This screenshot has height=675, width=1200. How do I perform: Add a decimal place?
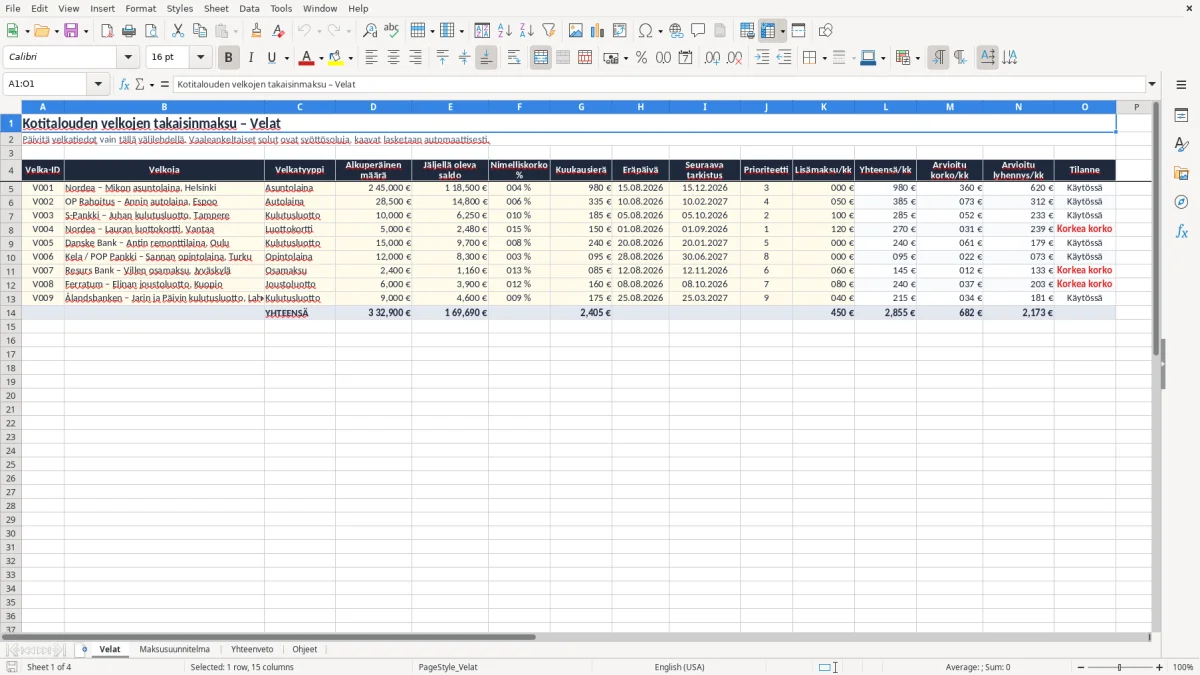pyautogui.click(x=713, y=58)
